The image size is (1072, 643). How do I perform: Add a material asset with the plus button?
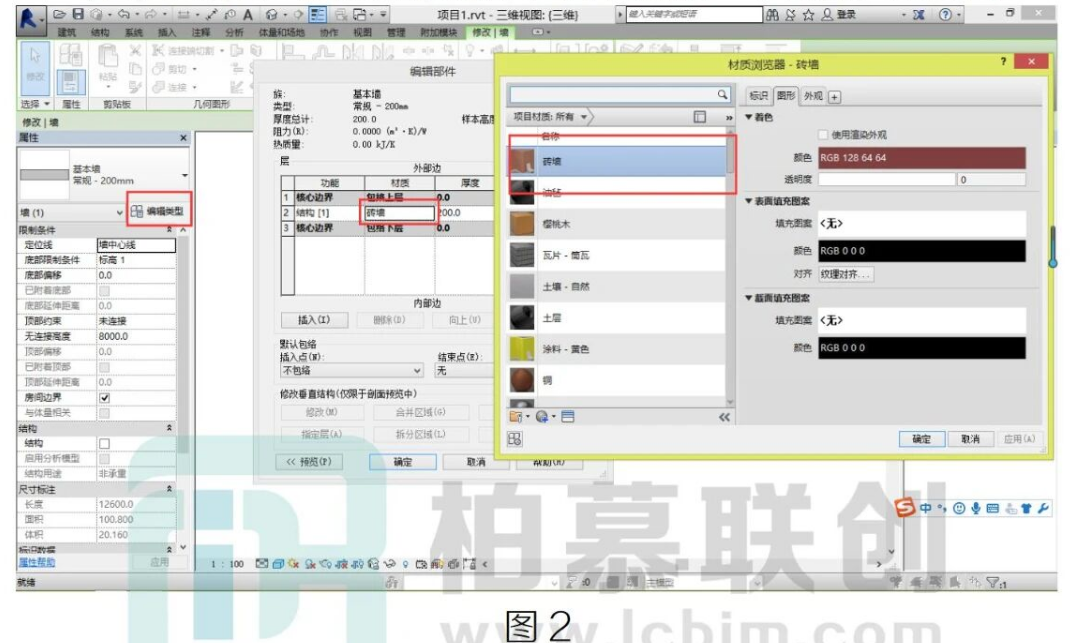(x=834, y=97)
